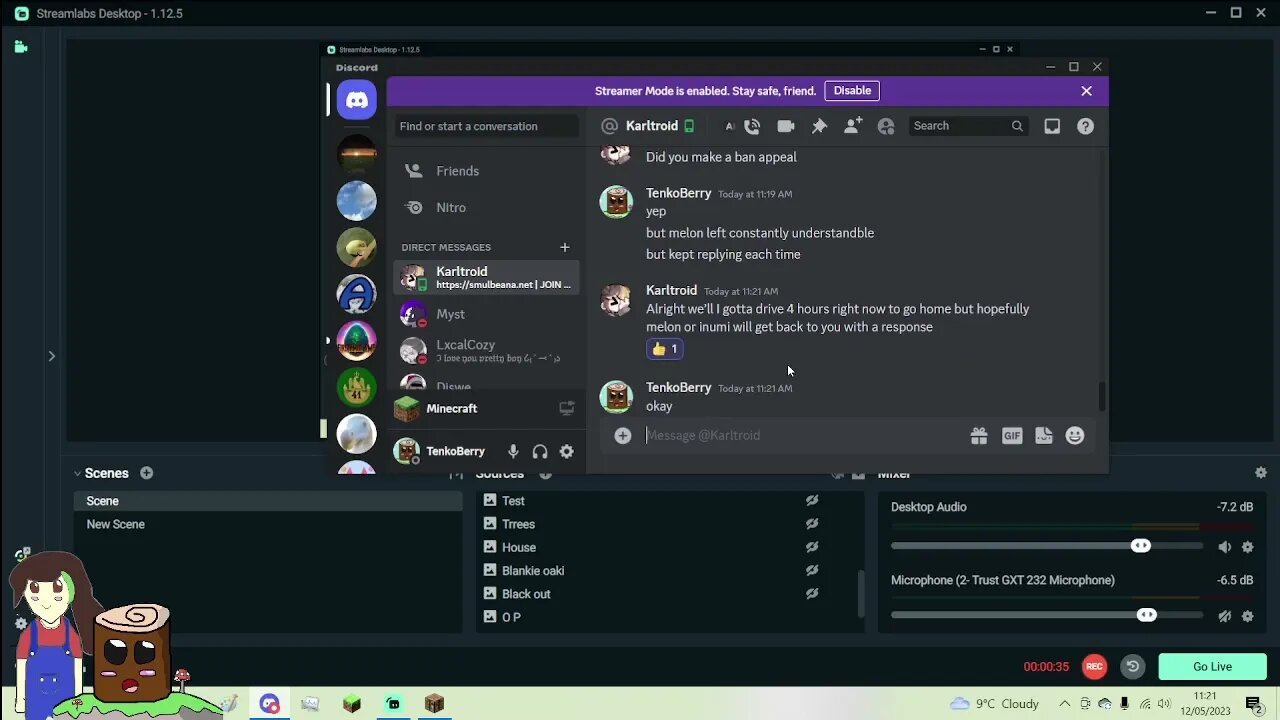The height and width of the screenshot is (720, 1280).
Task: Click the replay buffer button
Action: [1132, 666]
